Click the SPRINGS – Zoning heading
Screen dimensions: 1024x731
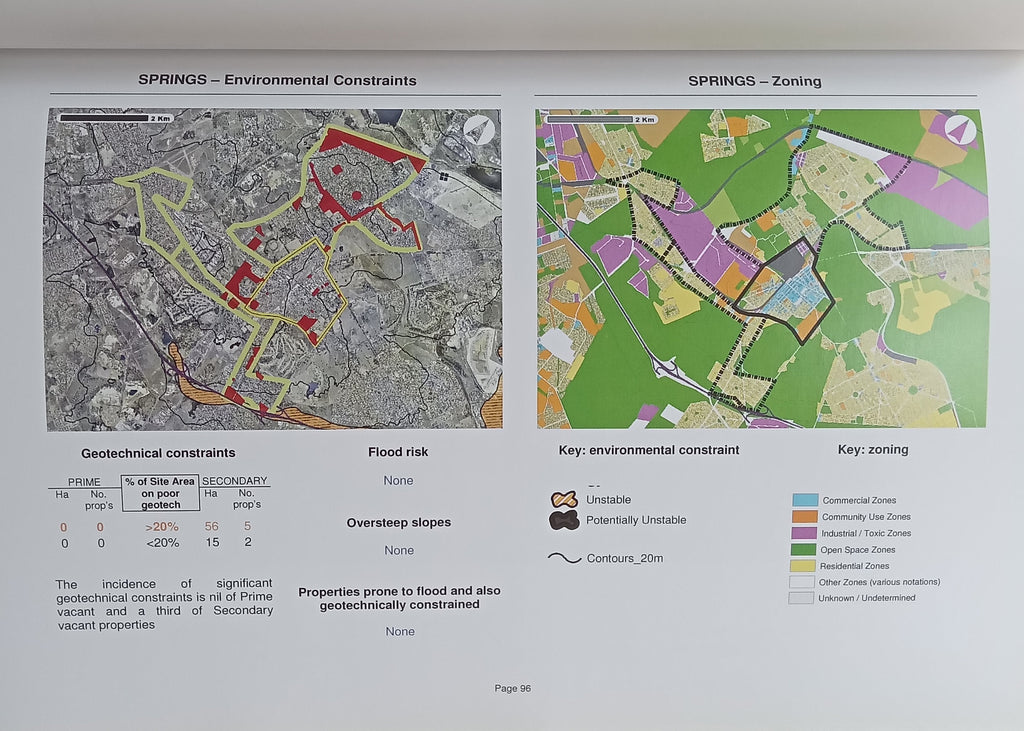click(x=754, y=81)
